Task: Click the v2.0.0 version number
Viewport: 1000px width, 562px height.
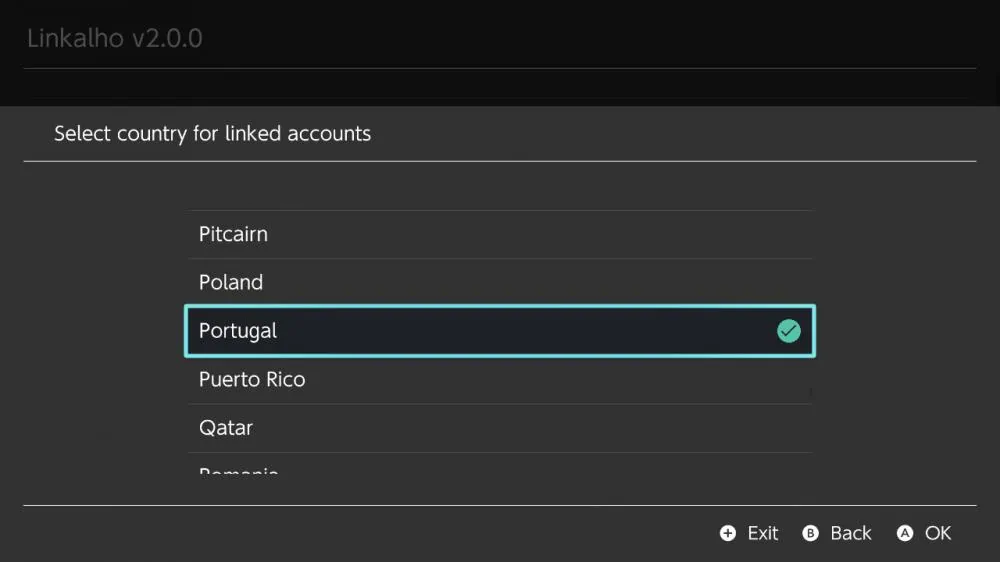Action: [167, 39]
